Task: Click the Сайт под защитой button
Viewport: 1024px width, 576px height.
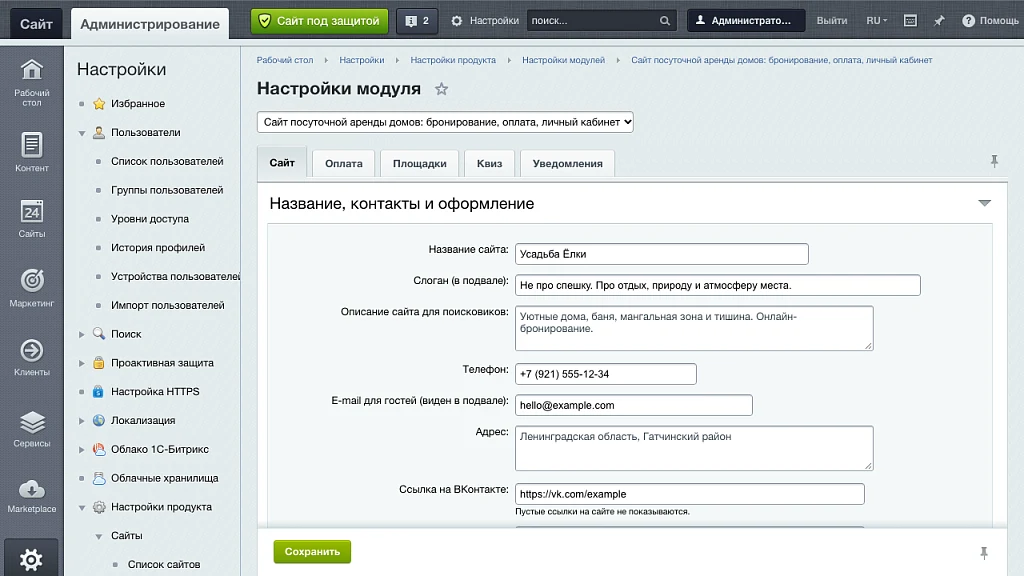Action: (319, 21)
